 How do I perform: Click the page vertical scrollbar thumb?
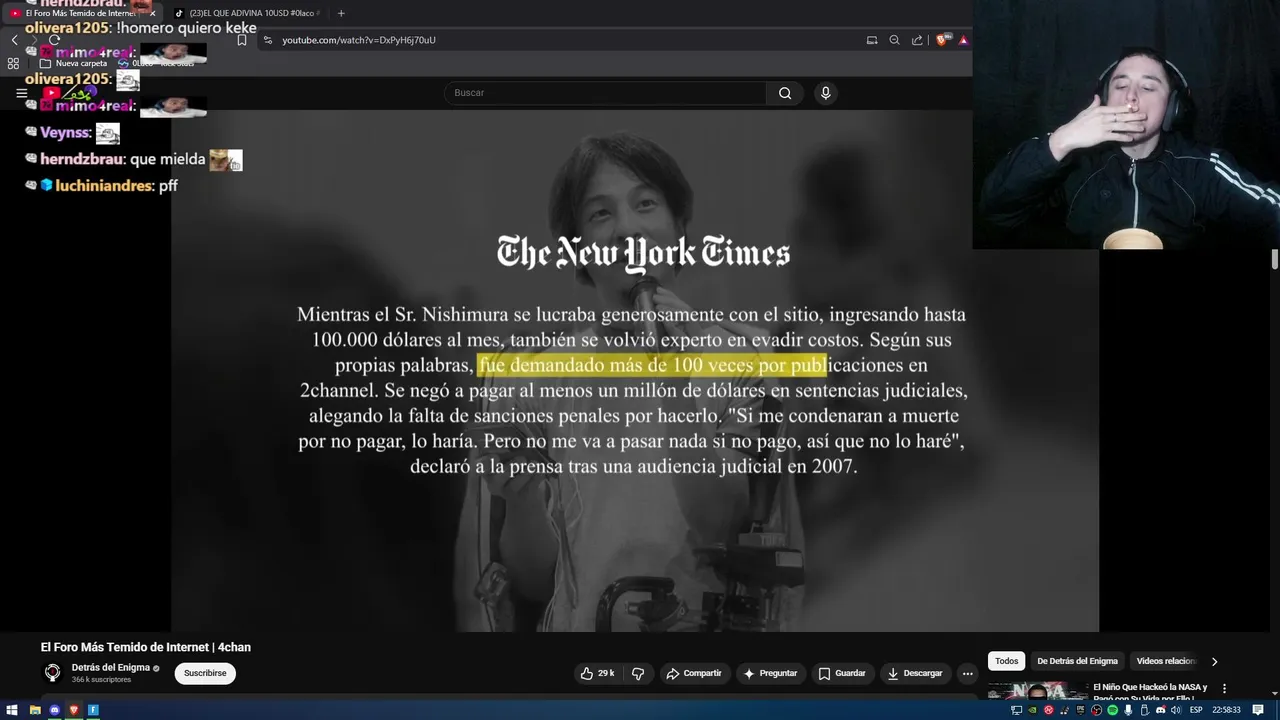(x=1275, y=259)
